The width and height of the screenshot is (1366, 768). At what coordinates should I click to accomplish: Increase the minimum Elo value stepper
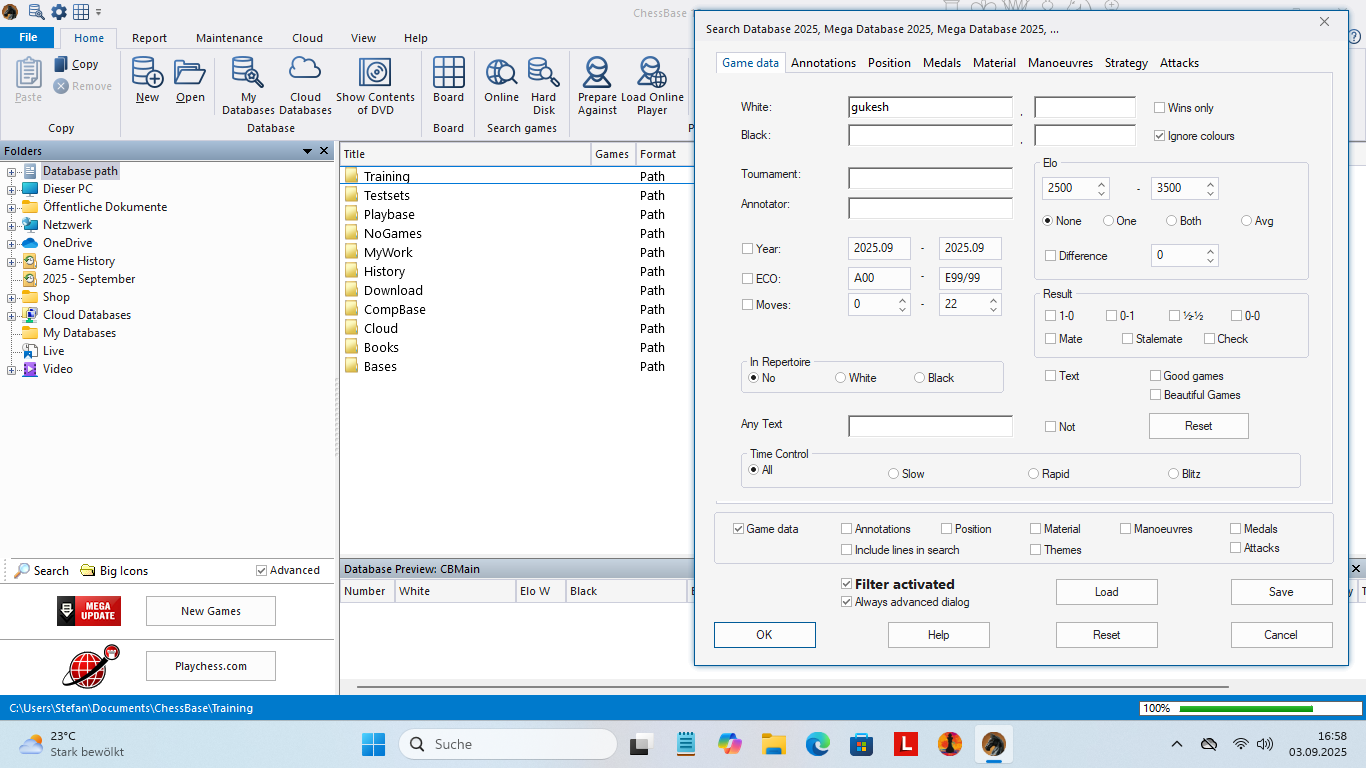pyautogui.click(x=1102, y=183)
